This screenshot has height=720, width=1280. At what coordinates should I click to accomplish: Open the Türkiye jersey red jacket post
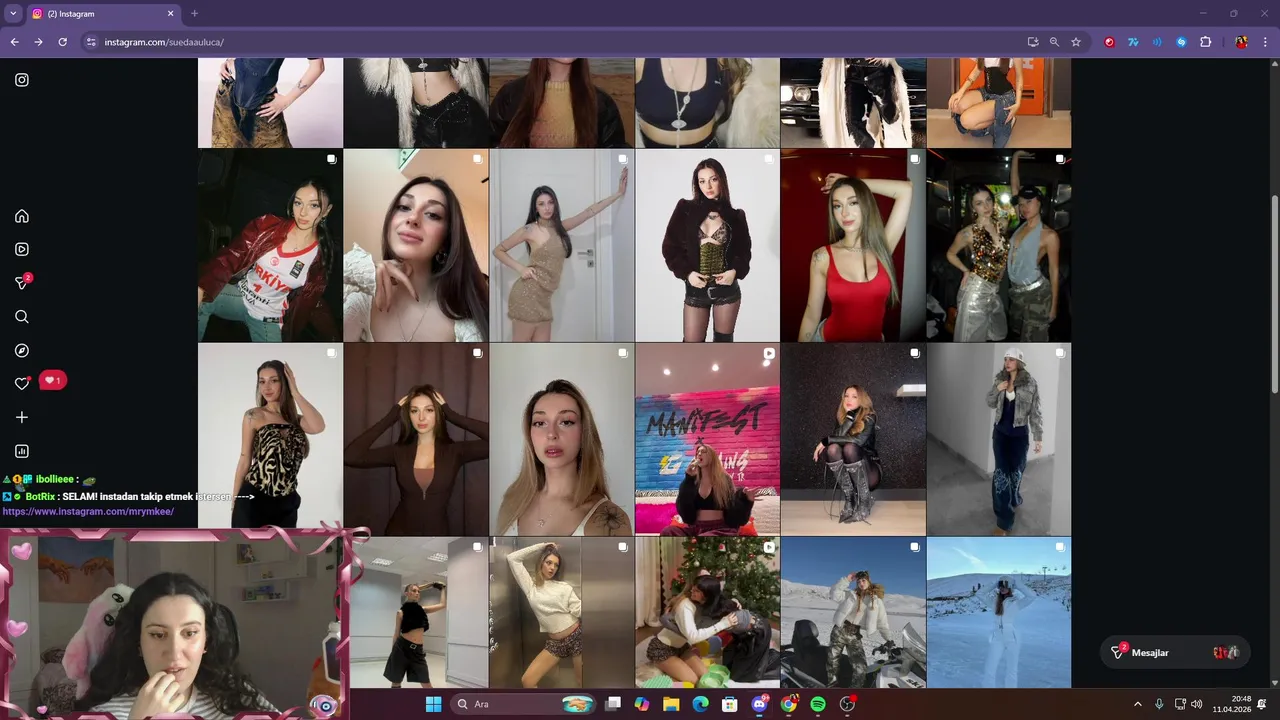pyautogui.click(x=270, y=246)
